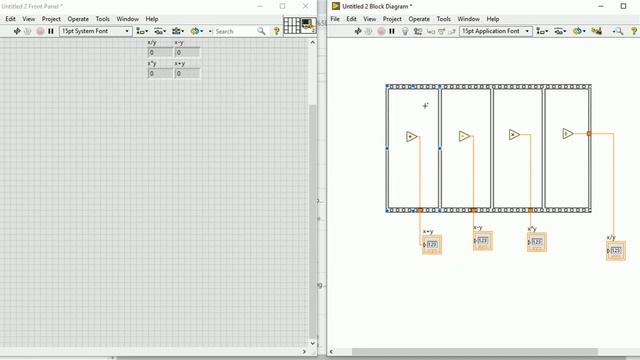
Task: Run the VI from Block Diagram toolbar
Action: point(358,31)
